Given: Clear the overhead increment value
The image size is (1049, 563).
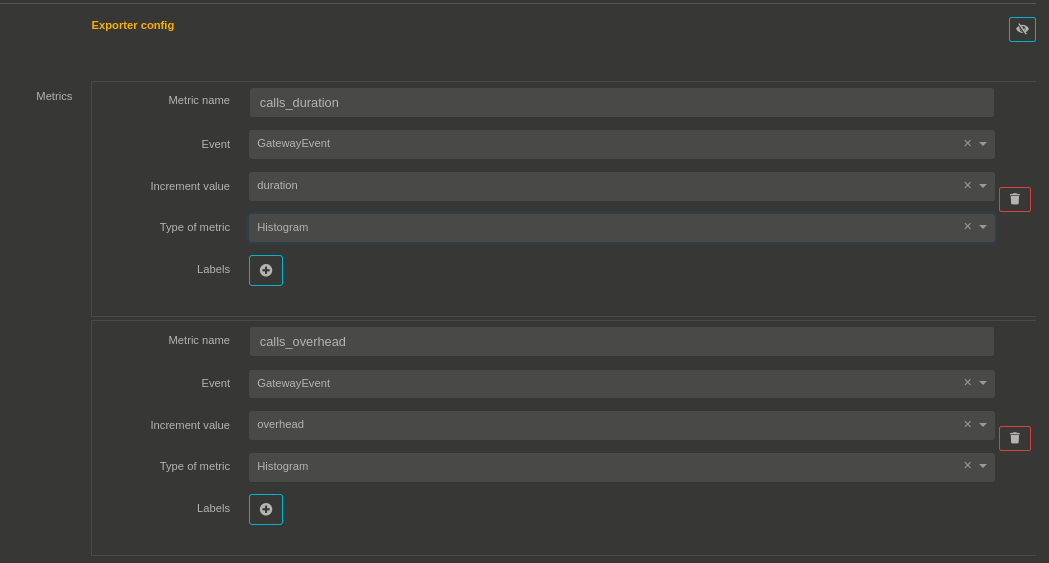Looking at the screenshot, I should pos(967,425).
